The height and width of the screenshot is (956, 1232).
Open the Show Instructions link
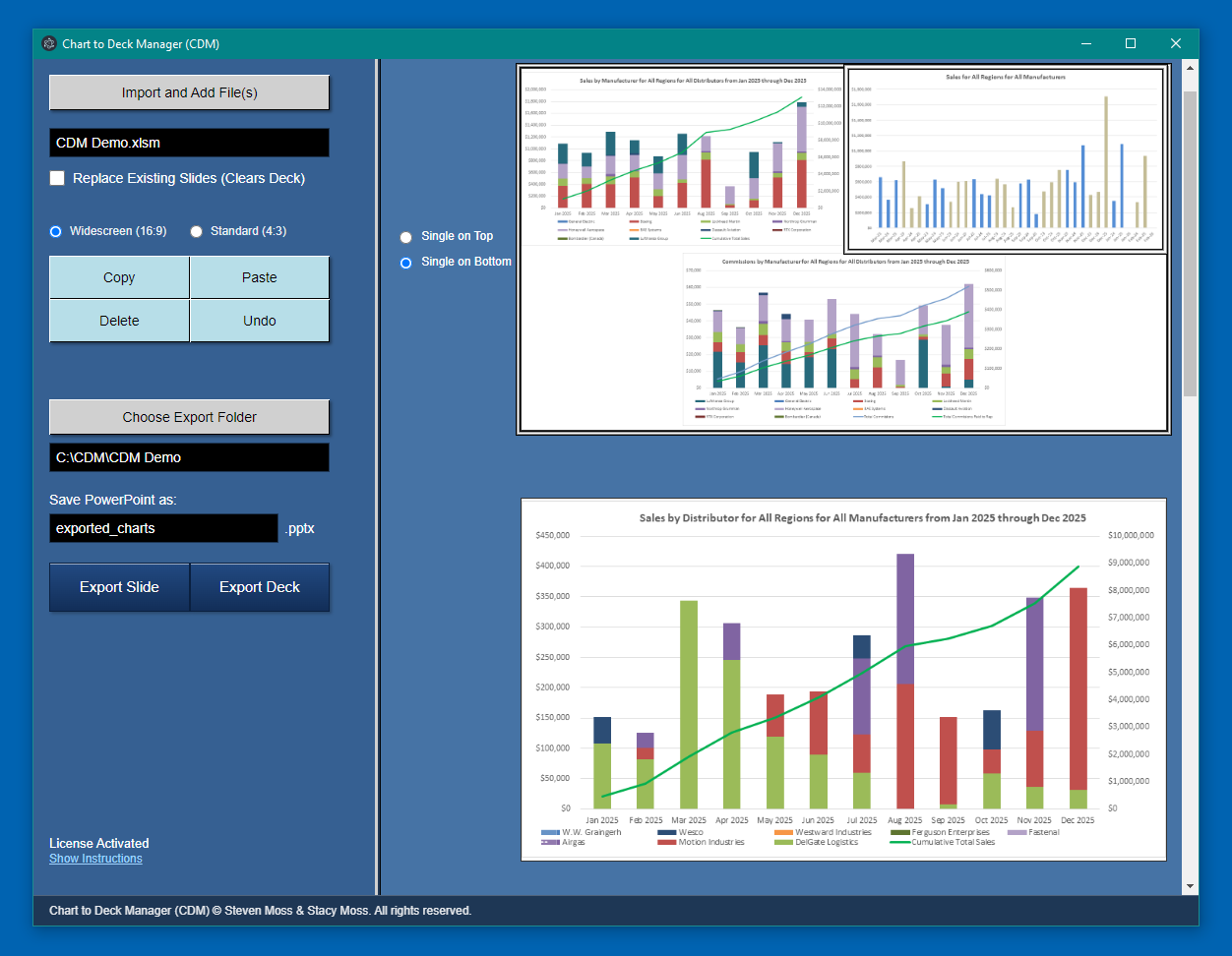click(x=95, y=858)
